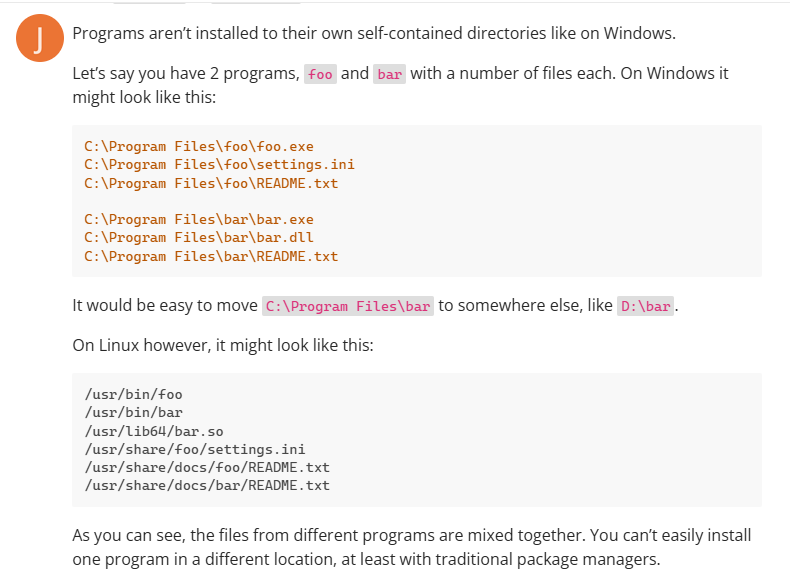Image resolution: width=790 pixels, height=584 pixels.
Task: Click the foo\settings.ini line in code block
Action: pyautogui.click(x=219, y=164)
